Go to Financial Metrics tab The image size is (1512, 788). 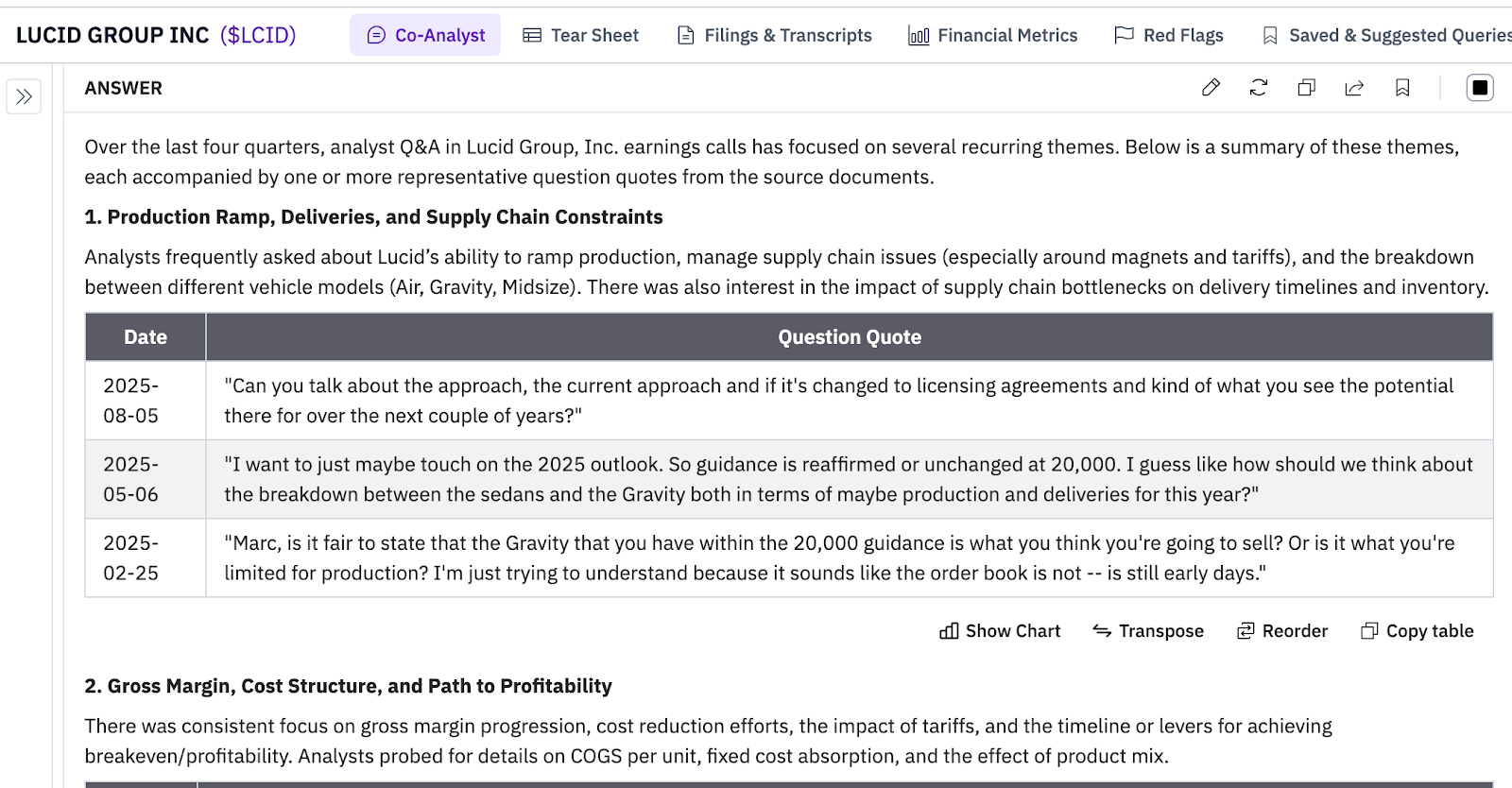[992, 35]
